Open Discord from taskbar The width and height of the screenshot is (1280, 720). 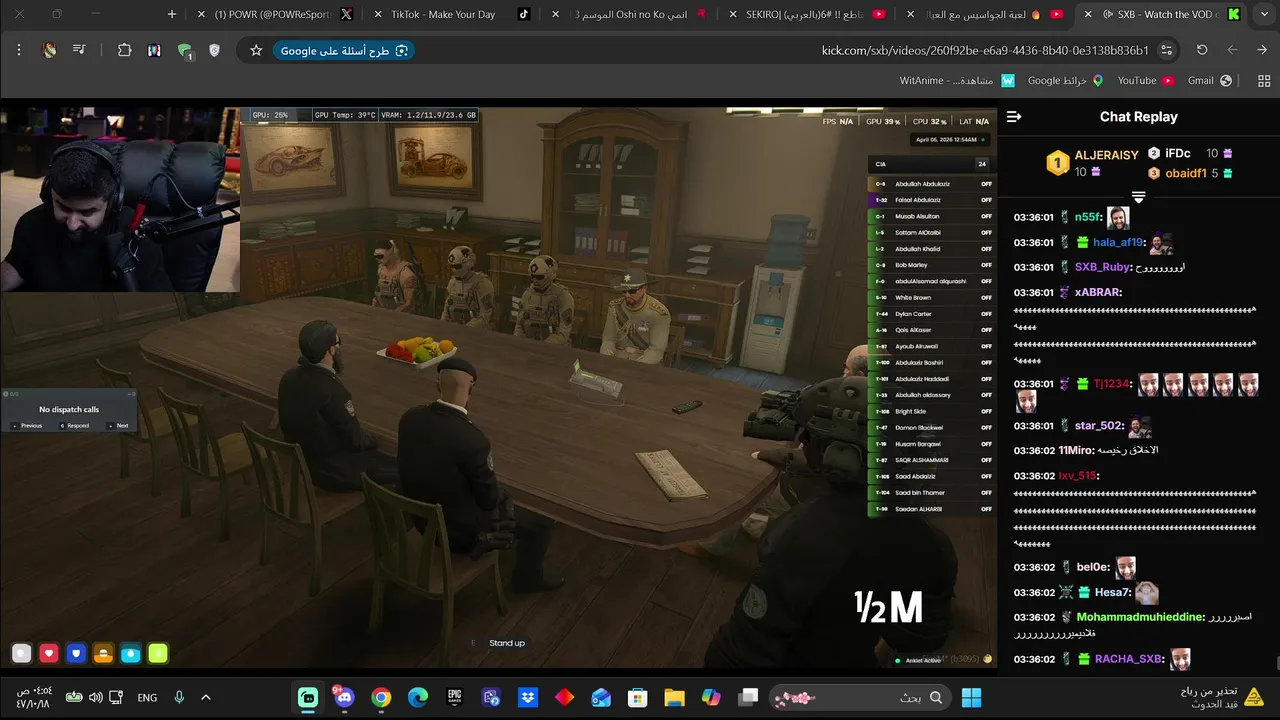345,697
